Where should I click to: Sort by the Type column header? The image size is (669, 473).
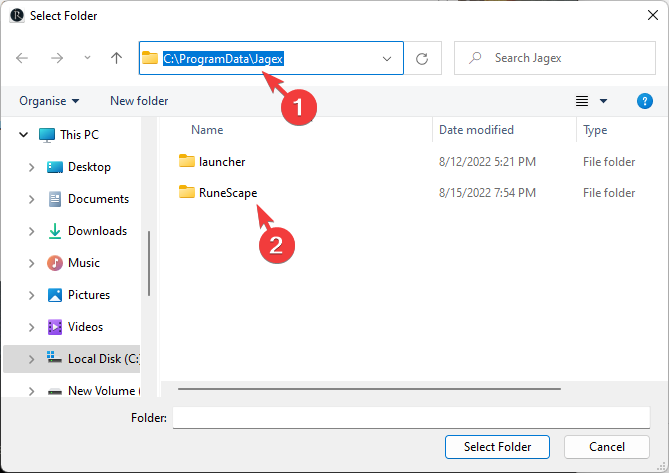pos(595,130)
